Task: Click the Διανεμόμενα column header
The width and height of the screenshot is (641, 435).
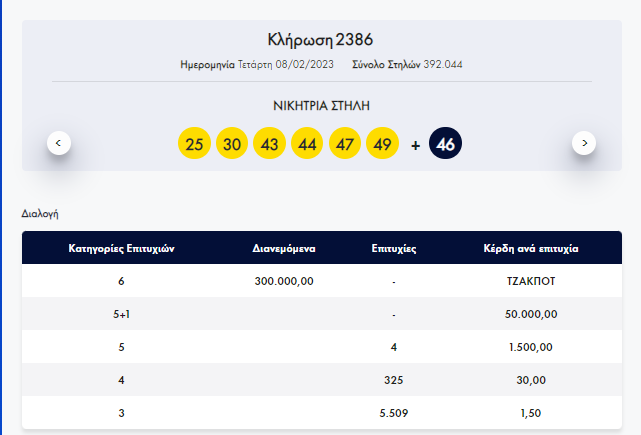Action: (285, 248)
